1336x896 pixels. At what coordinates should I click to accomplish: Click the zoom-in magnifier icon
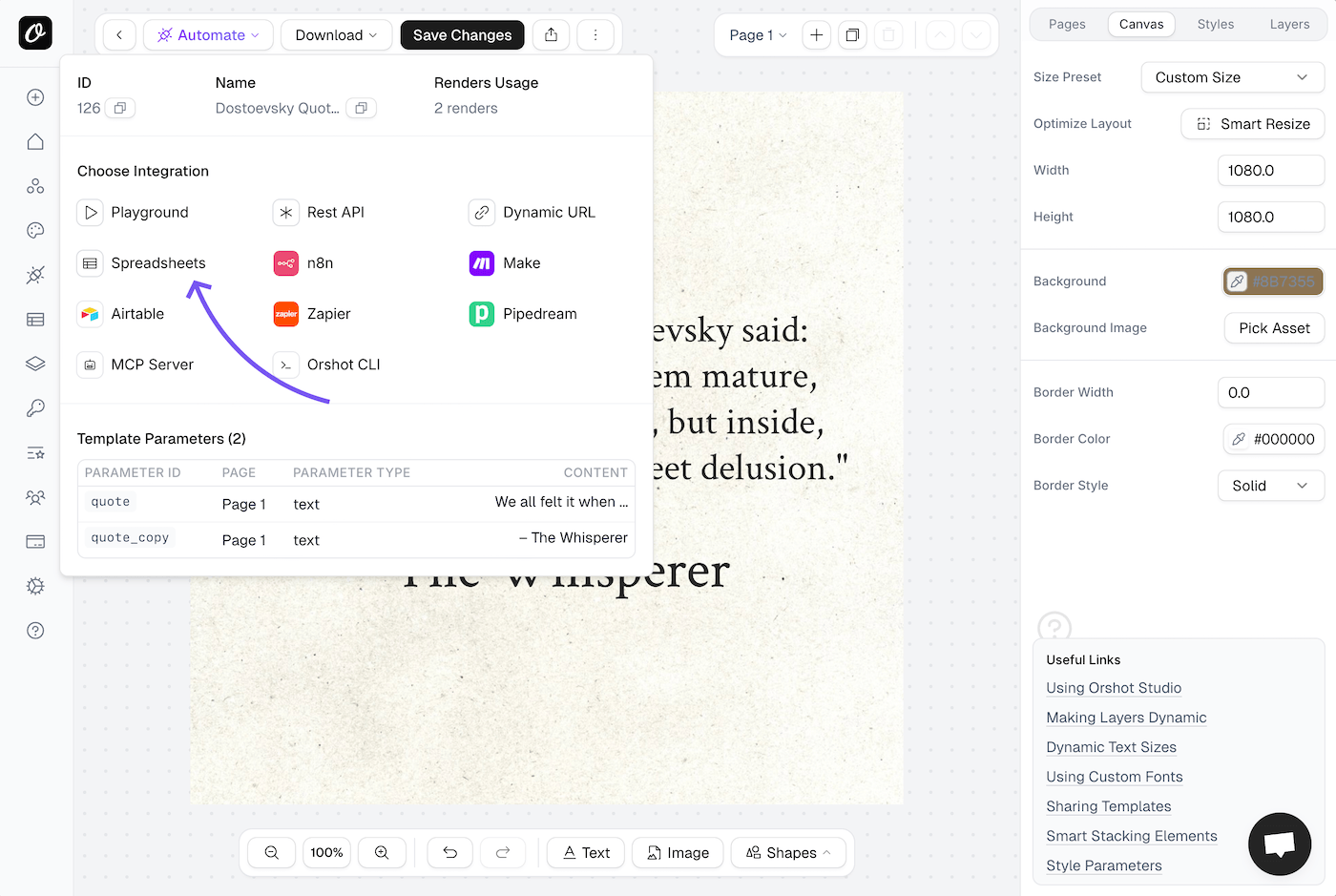tap(382, 852)
